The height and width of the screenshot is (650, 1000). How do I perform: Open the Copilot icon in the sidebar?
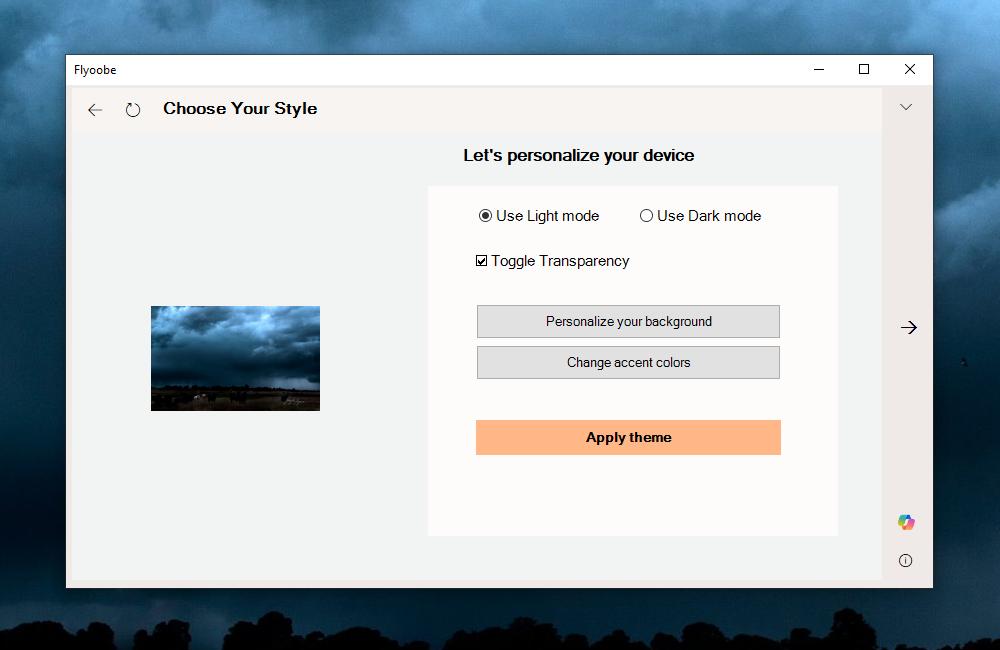pos(906,522)
